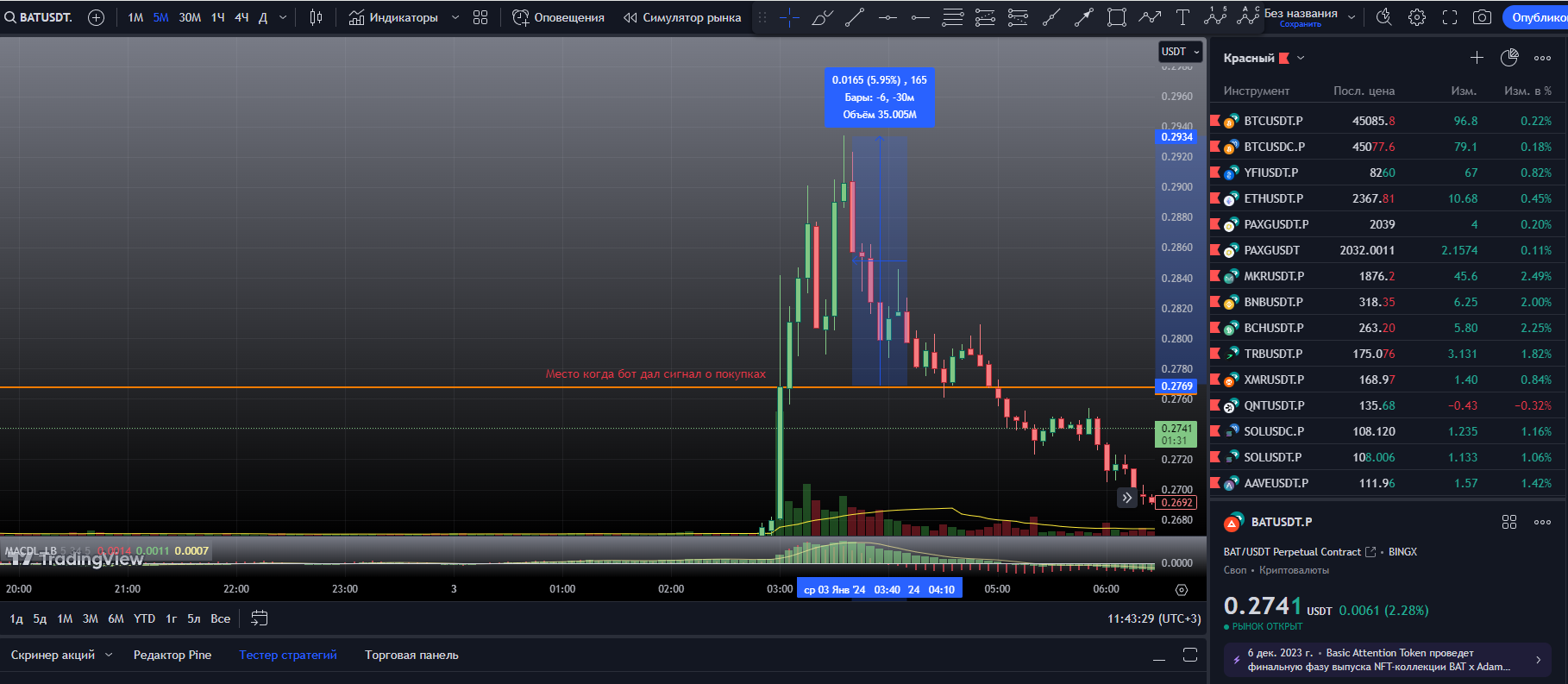This screenshot has height=684, width=1568.
Task: Select the horizontal line tool
Action: (887, 17)
